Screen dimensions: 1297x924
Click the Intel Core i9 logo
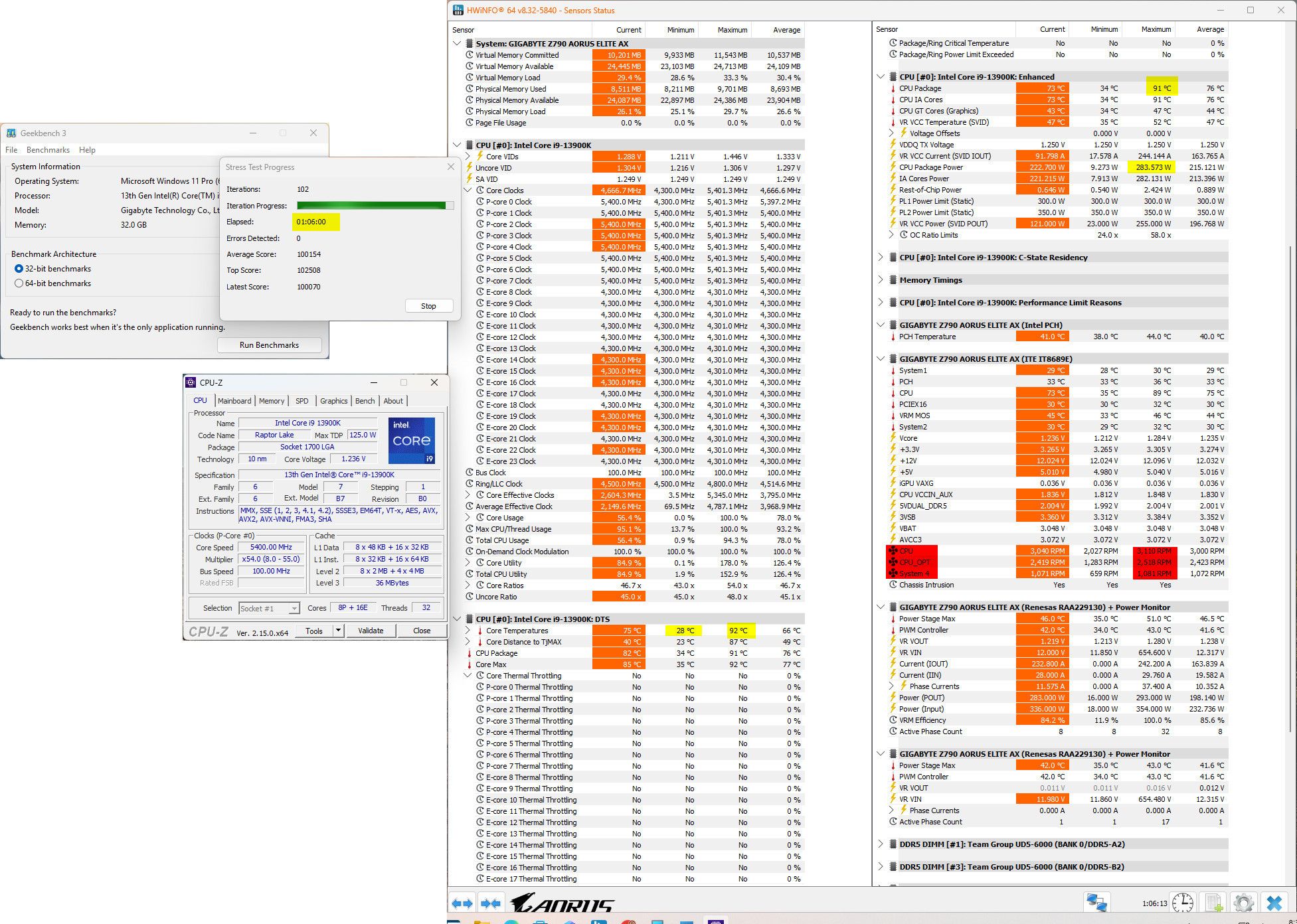point(412,440)
